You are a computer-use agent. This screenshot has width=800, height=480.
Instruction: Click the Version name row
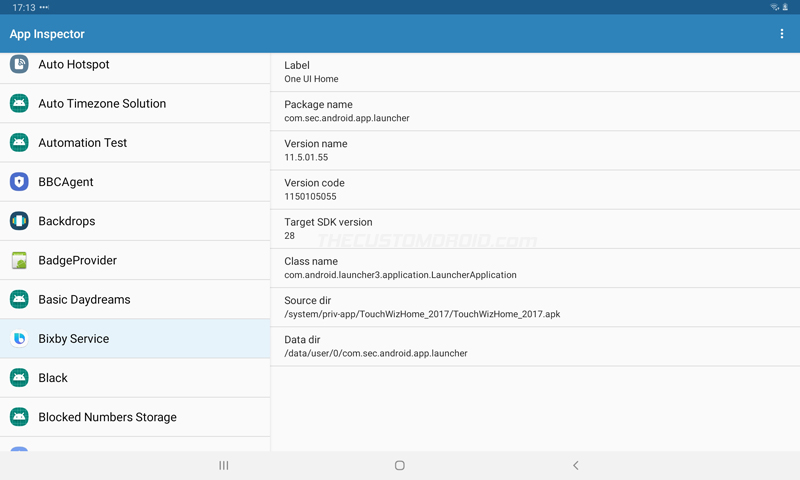point(535,150)
